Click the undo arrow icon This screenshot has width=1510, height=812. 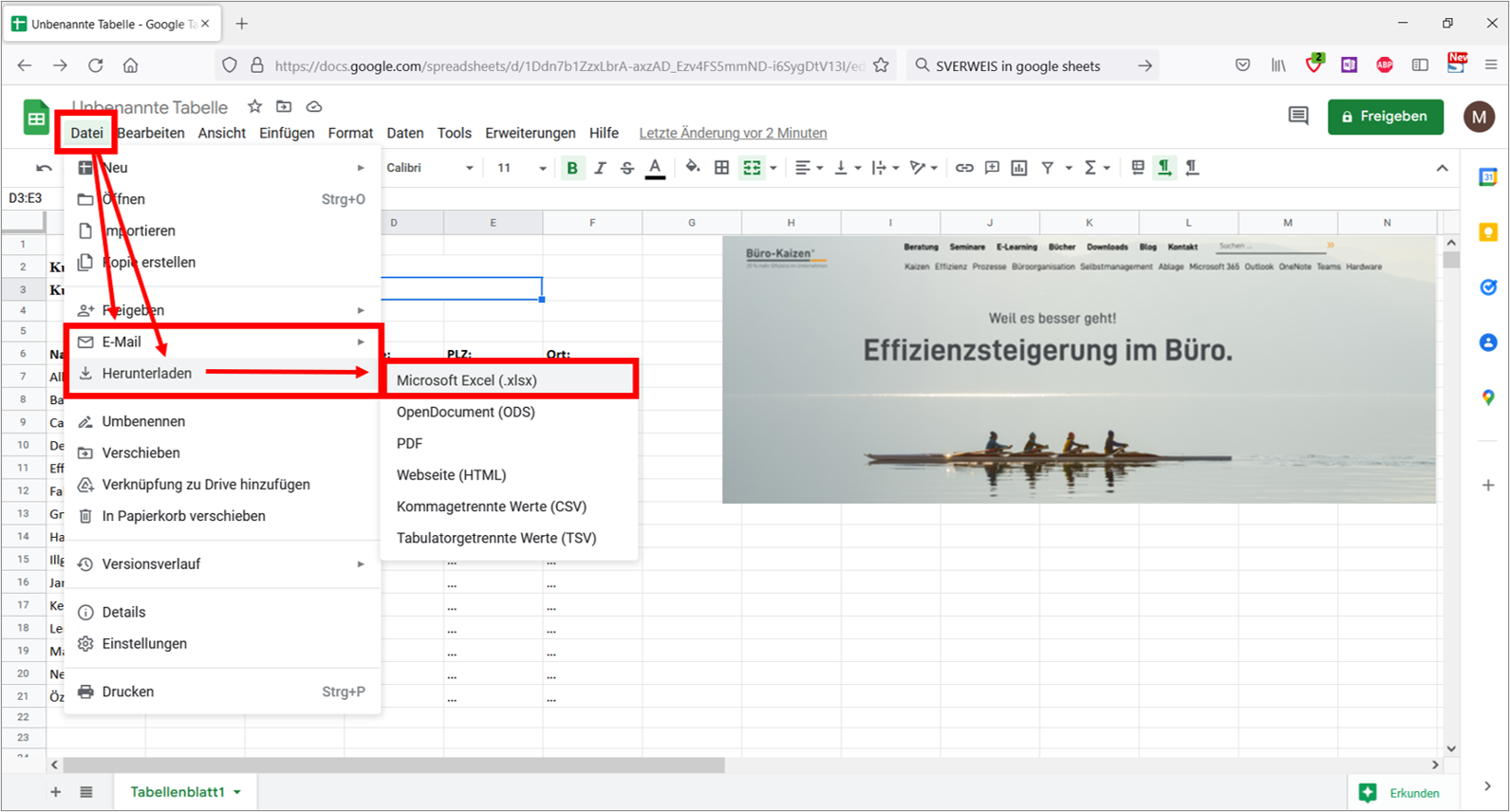pyautogui.click(x=44, y=168)
